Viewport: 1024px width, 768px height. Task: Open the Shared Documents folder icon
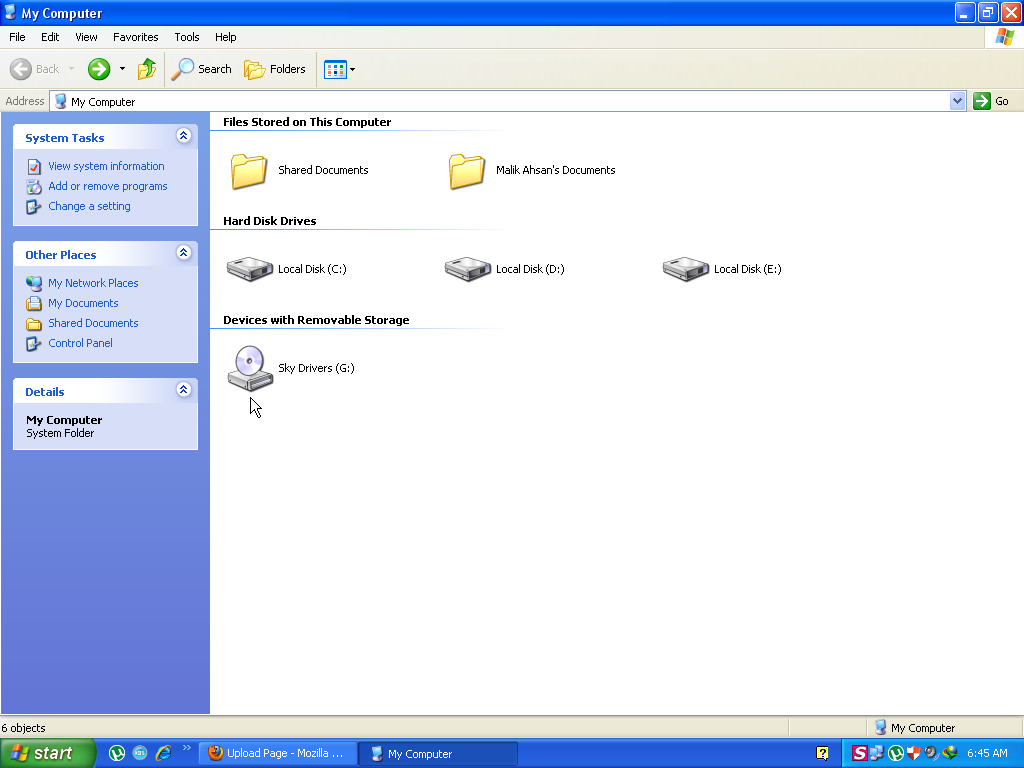[x=249, y=171]
